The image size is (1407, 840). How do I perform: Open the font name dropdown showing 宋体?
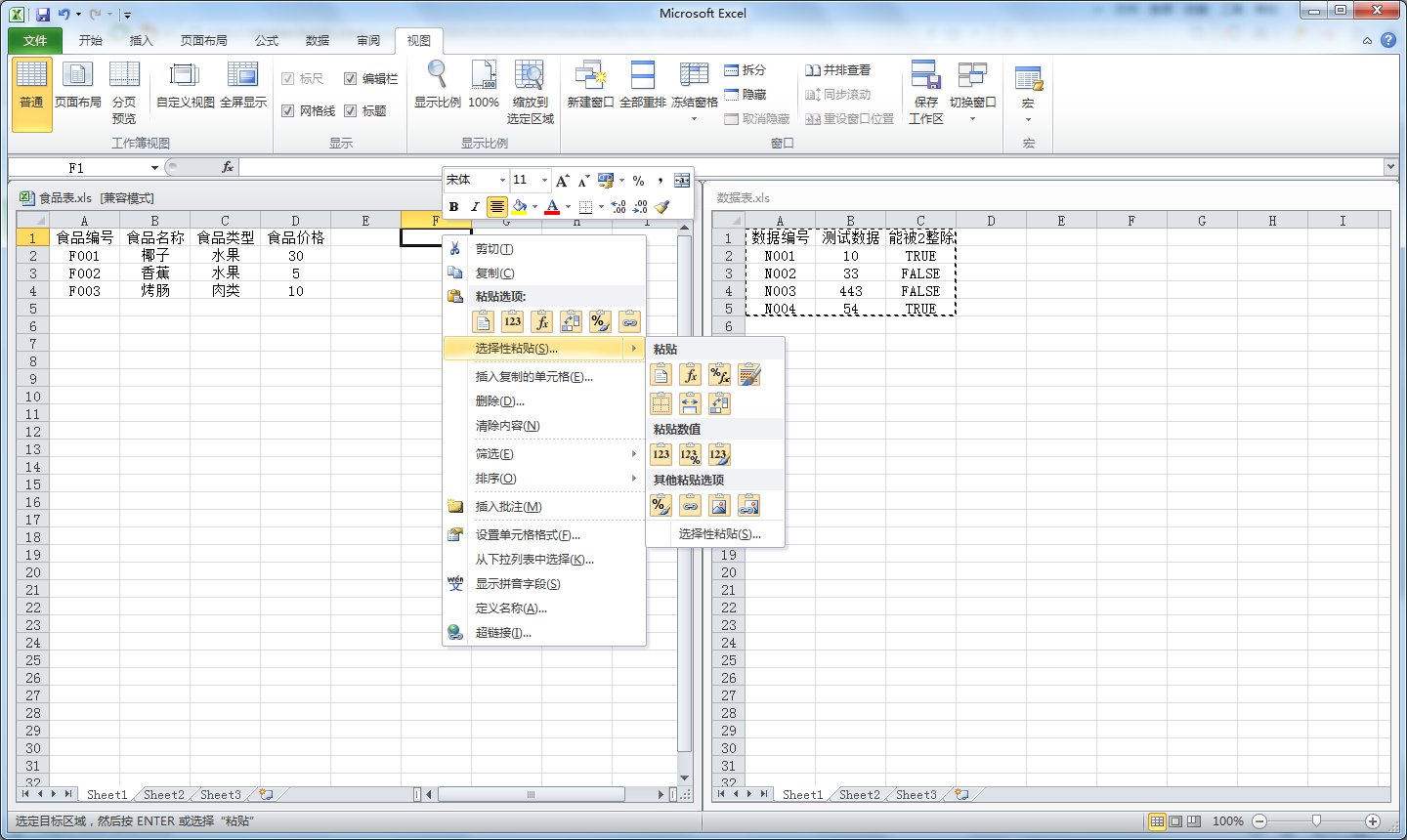coord(502,181)
